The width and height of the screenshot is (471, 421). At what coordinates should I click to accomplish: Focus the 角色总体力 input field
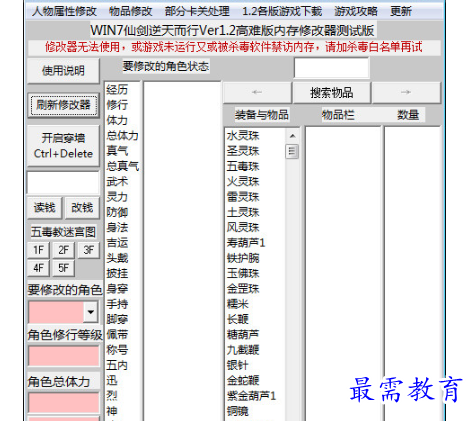click(63, 403)
